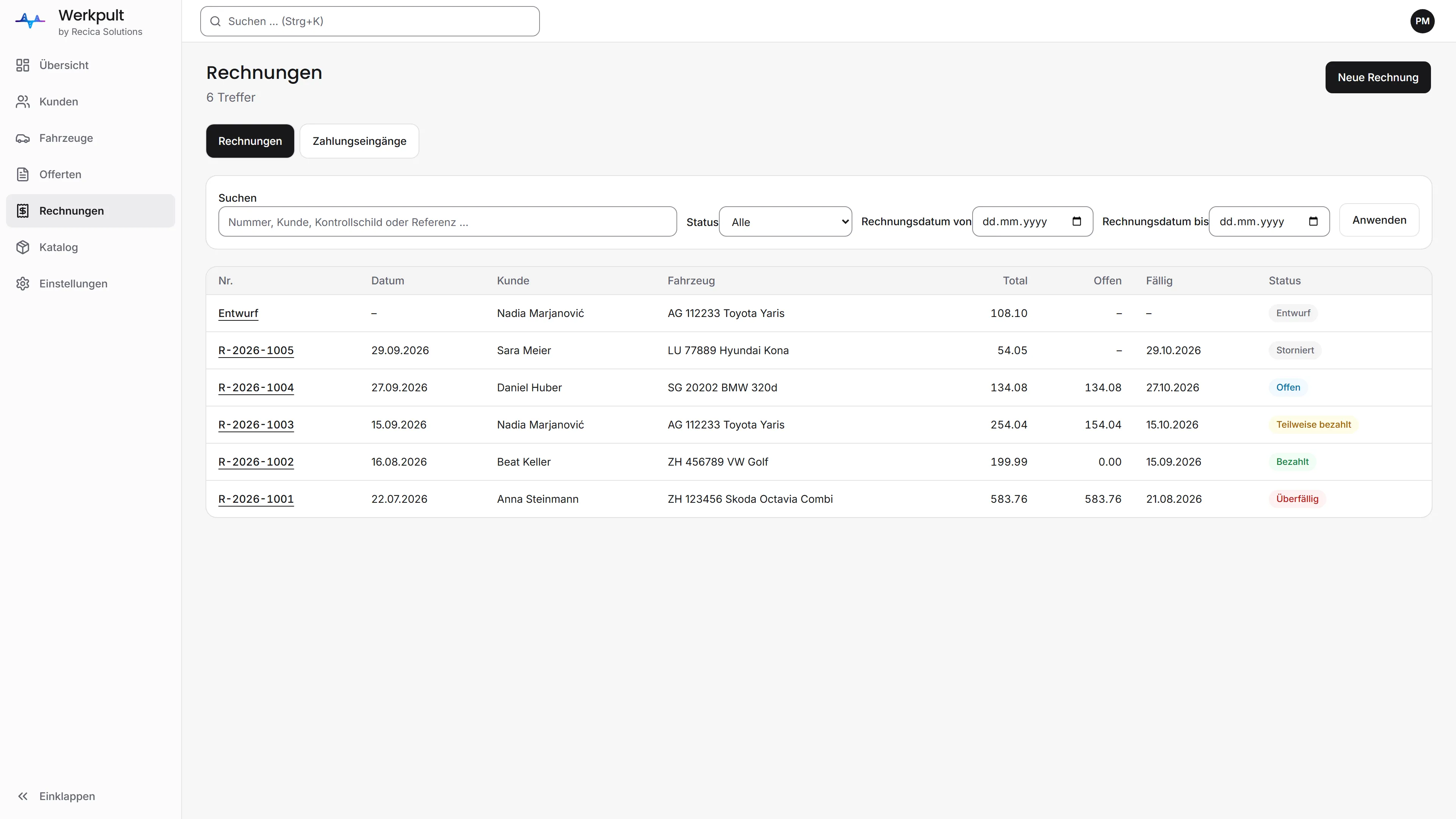Focus the Nummer, Kunde, Kontrollschild search field

click(447, 222)
